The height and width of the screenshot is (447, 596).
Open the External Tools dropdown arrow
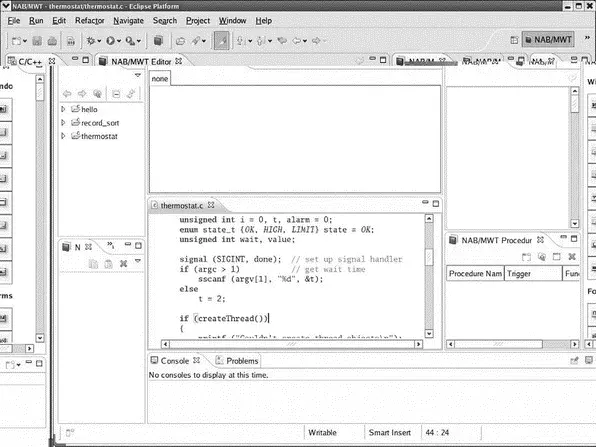[139, 41]
